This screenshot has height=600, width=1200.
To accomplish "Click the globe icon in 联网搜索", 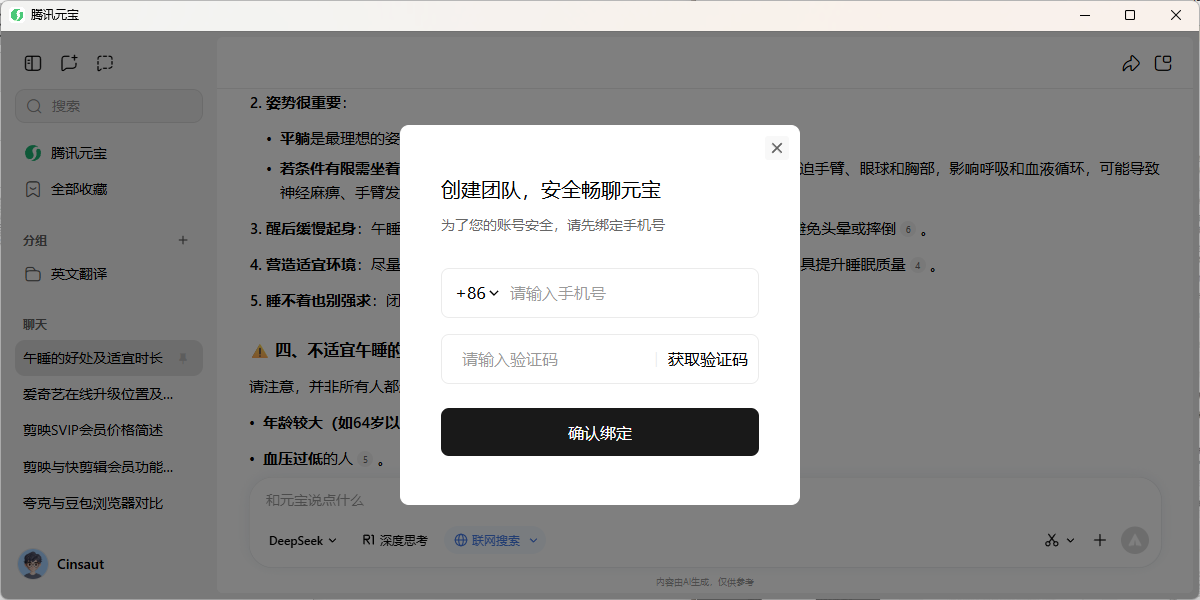I will point(461,540).
